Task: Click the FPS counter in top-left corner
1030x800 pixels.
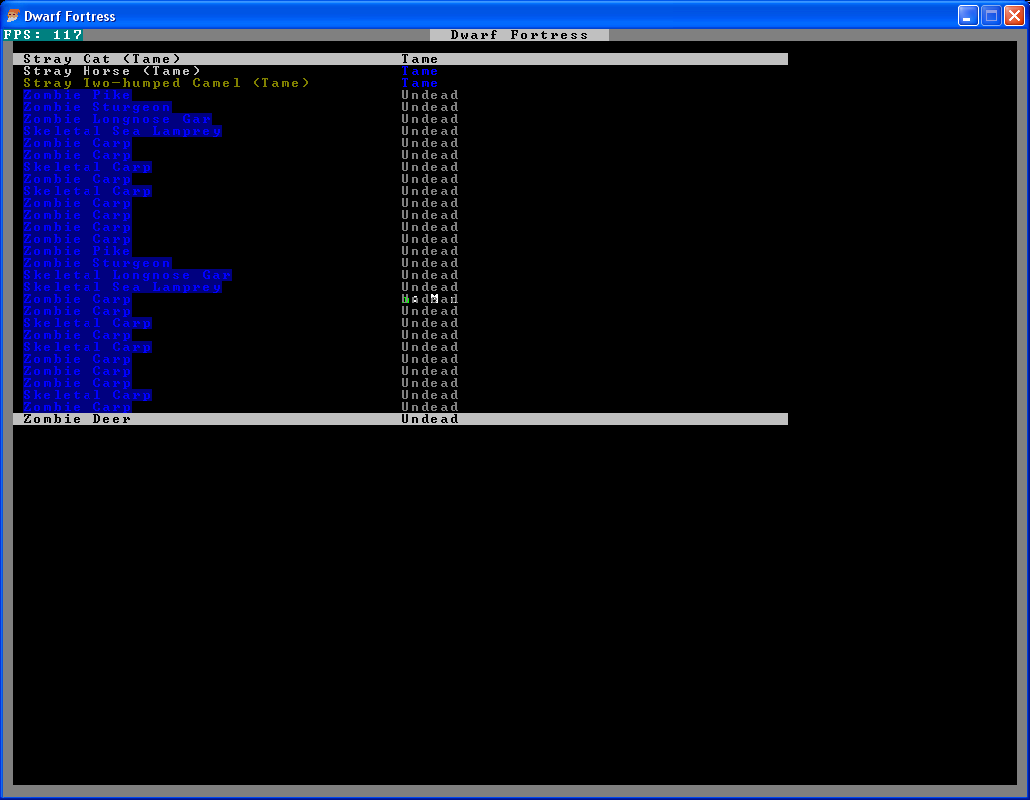Action: click(x=43, y=35)
